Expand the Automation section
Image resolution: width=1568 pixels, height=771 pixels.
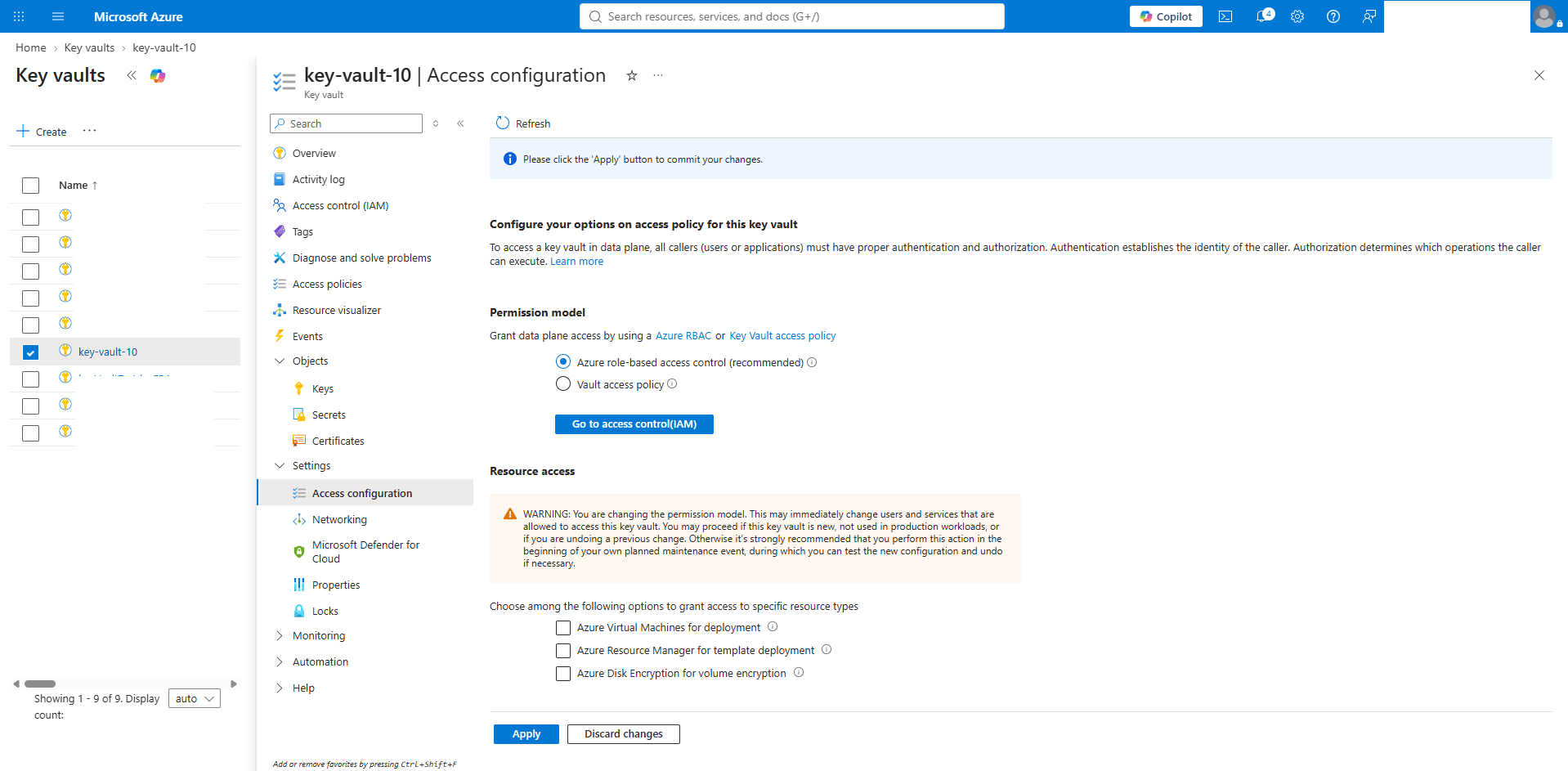click(280, 661)
